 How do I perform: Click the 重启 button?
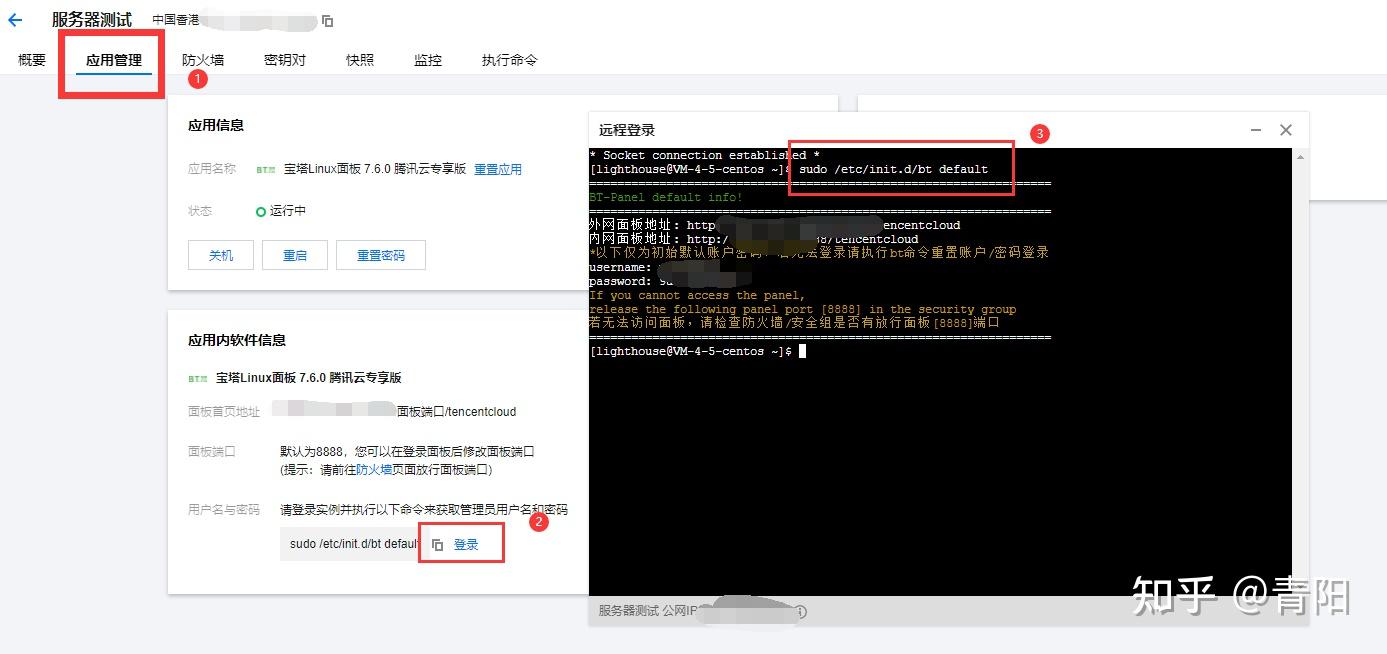pos(295,255)
